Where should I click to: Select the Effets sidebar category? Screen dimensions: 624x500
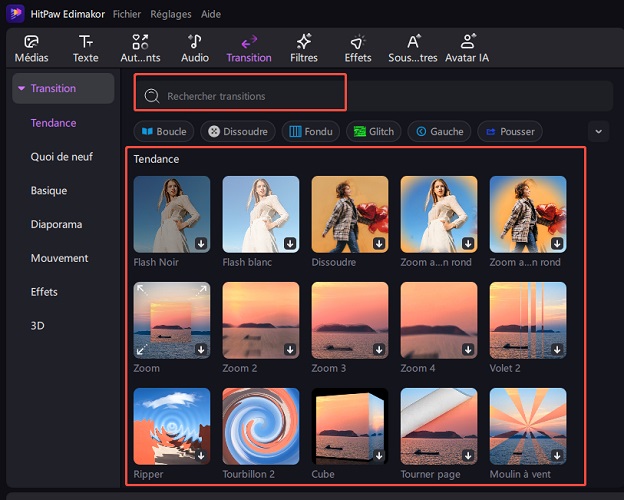tap(44, 292)
